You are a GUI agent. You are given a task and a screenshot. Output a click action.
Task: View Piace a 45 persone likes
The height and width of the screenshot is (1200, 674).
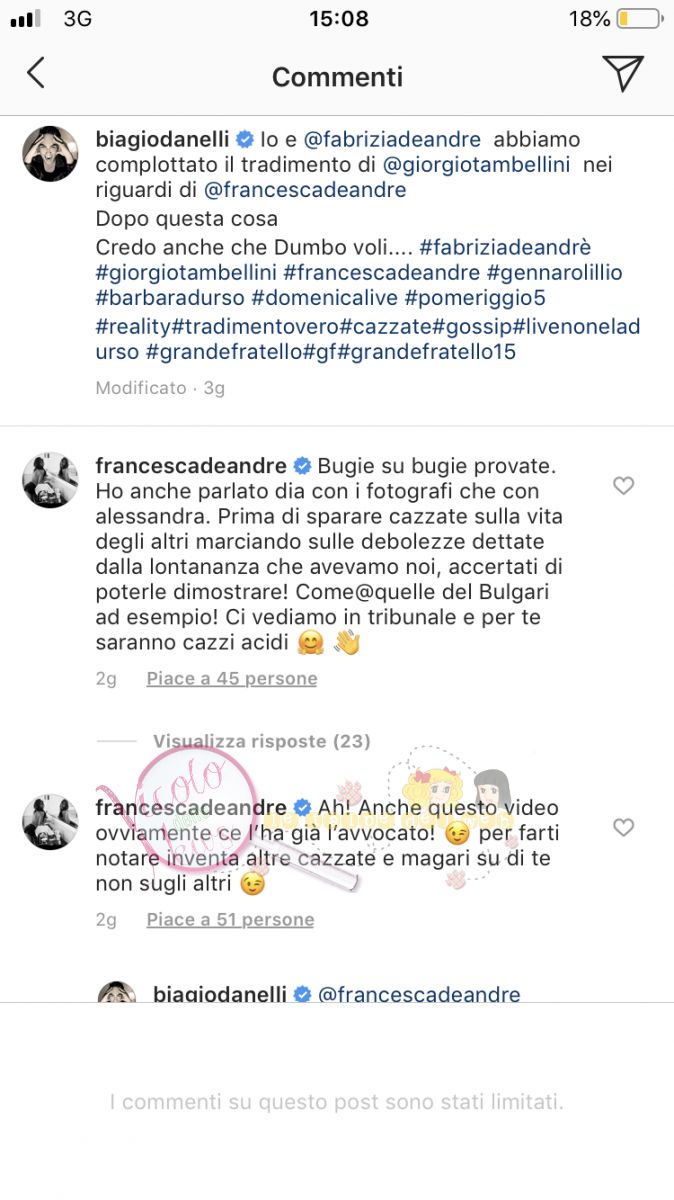[x=232, y=678]
